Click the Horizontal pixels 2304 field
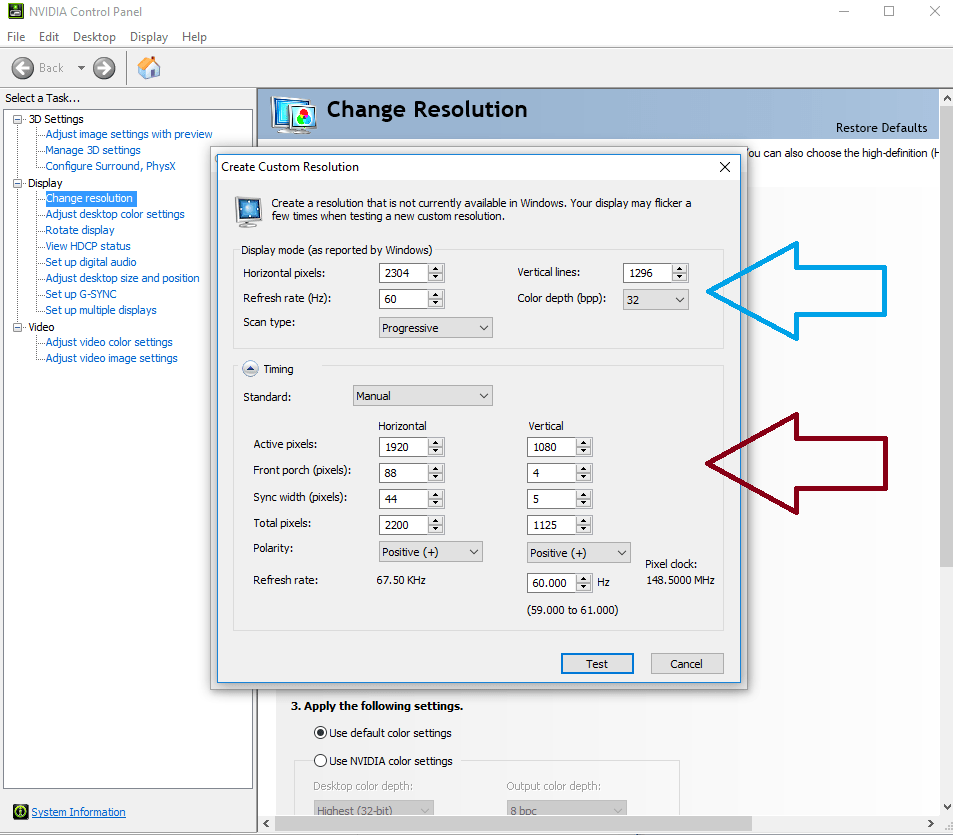This screenshot has width=953, height=835. 404,273
